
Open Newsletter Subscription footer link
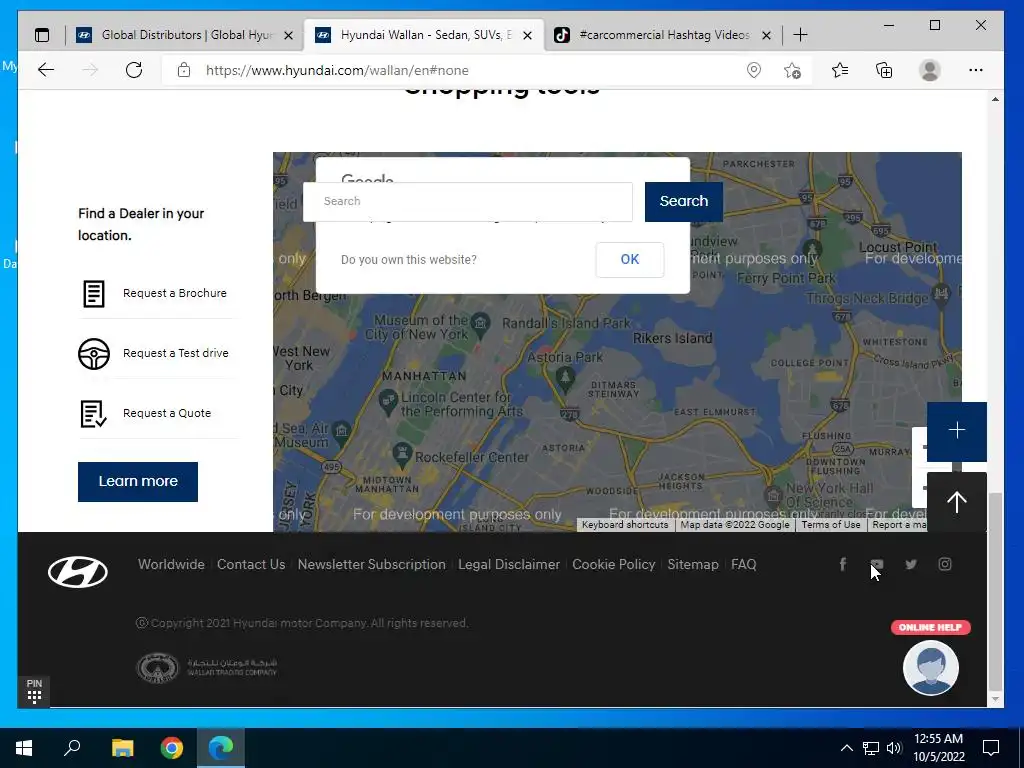[x=372, y=564]
